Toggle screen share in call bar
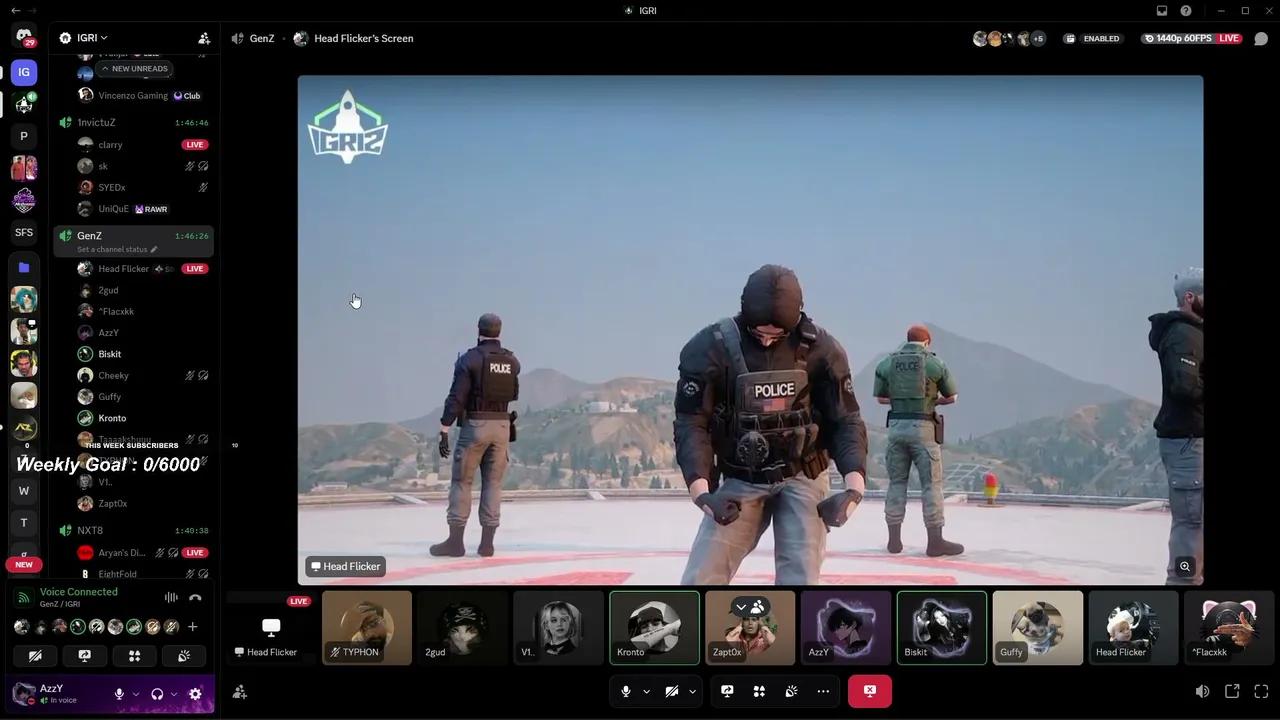Screen dimensions: 1280x720 pyautogui.click(x=727, y=691)
